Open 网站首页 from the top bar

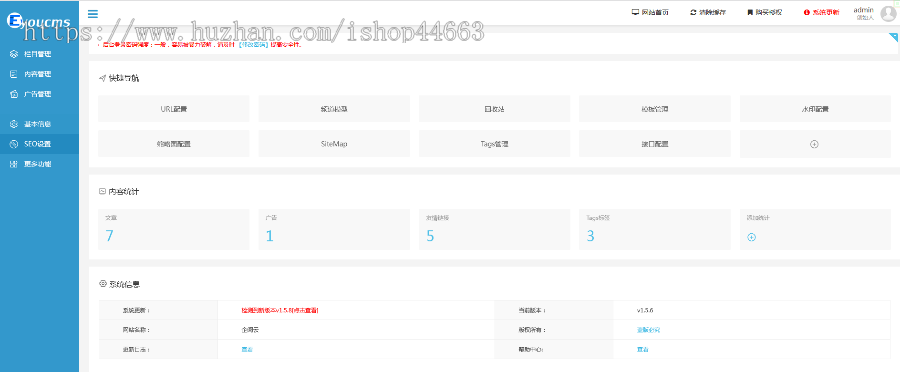click(x=655, y=12)
